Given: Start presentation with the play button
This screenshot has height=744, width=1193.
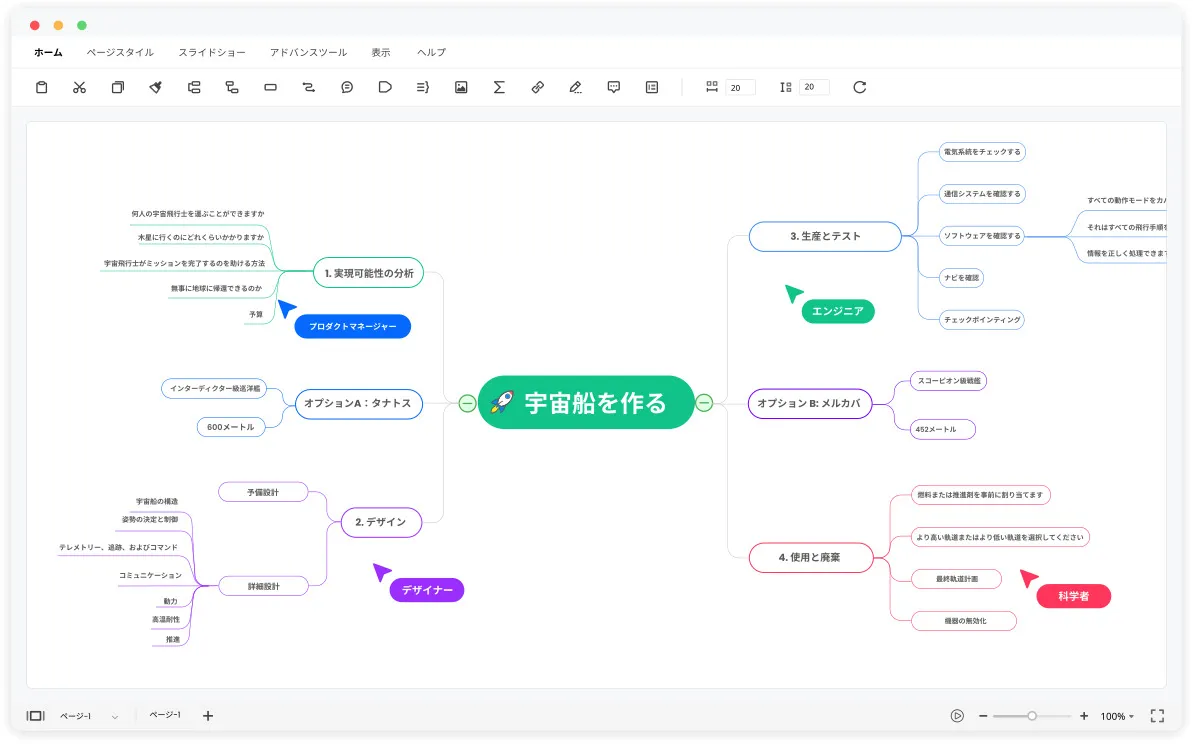Looking at the screenshot, I should coord(957,716).
